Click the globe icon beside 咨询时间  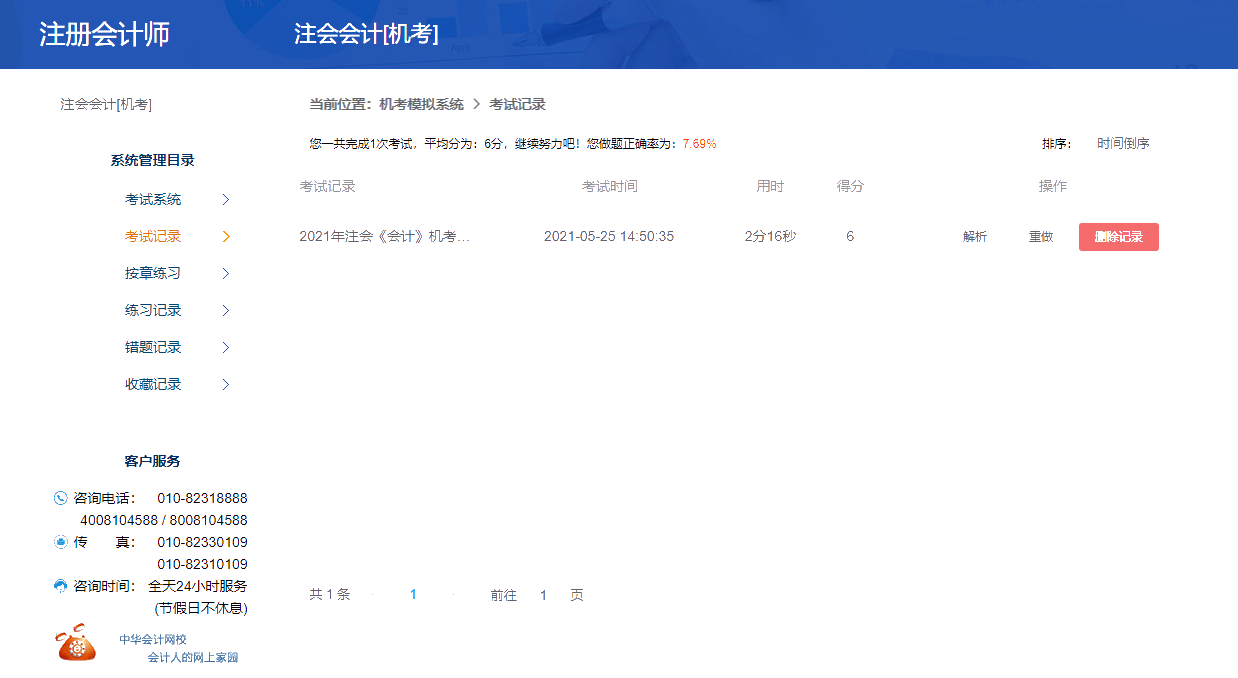[x=59, y=586]
